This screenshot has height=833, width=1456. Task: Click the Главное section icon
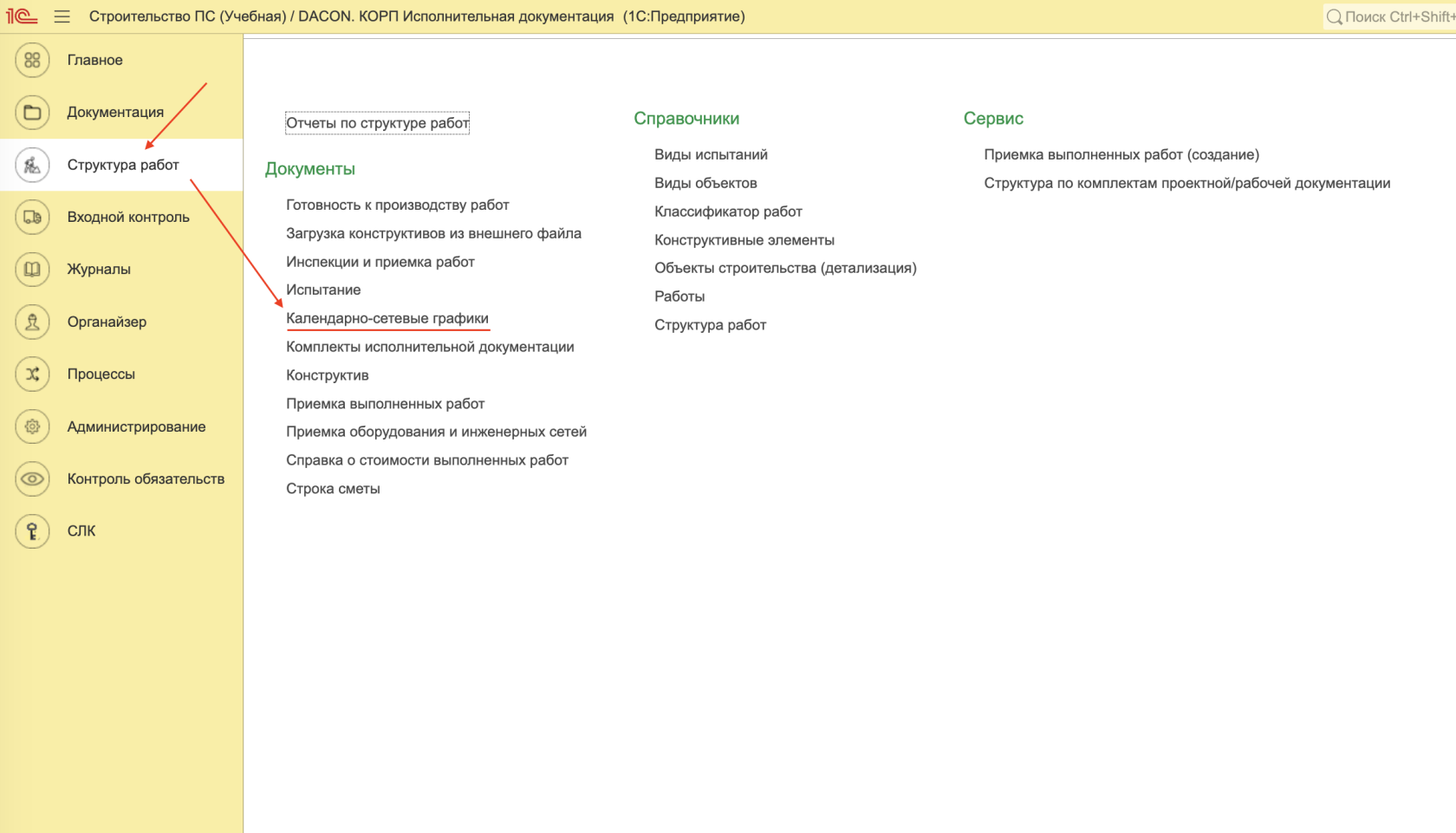[32, 60]
